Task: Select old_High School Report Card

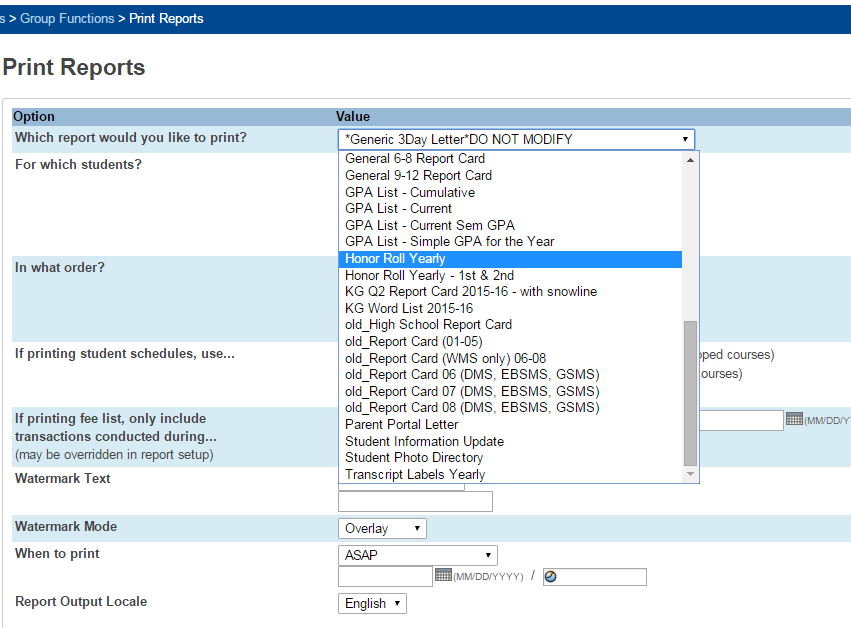Action: click(510, 325)
